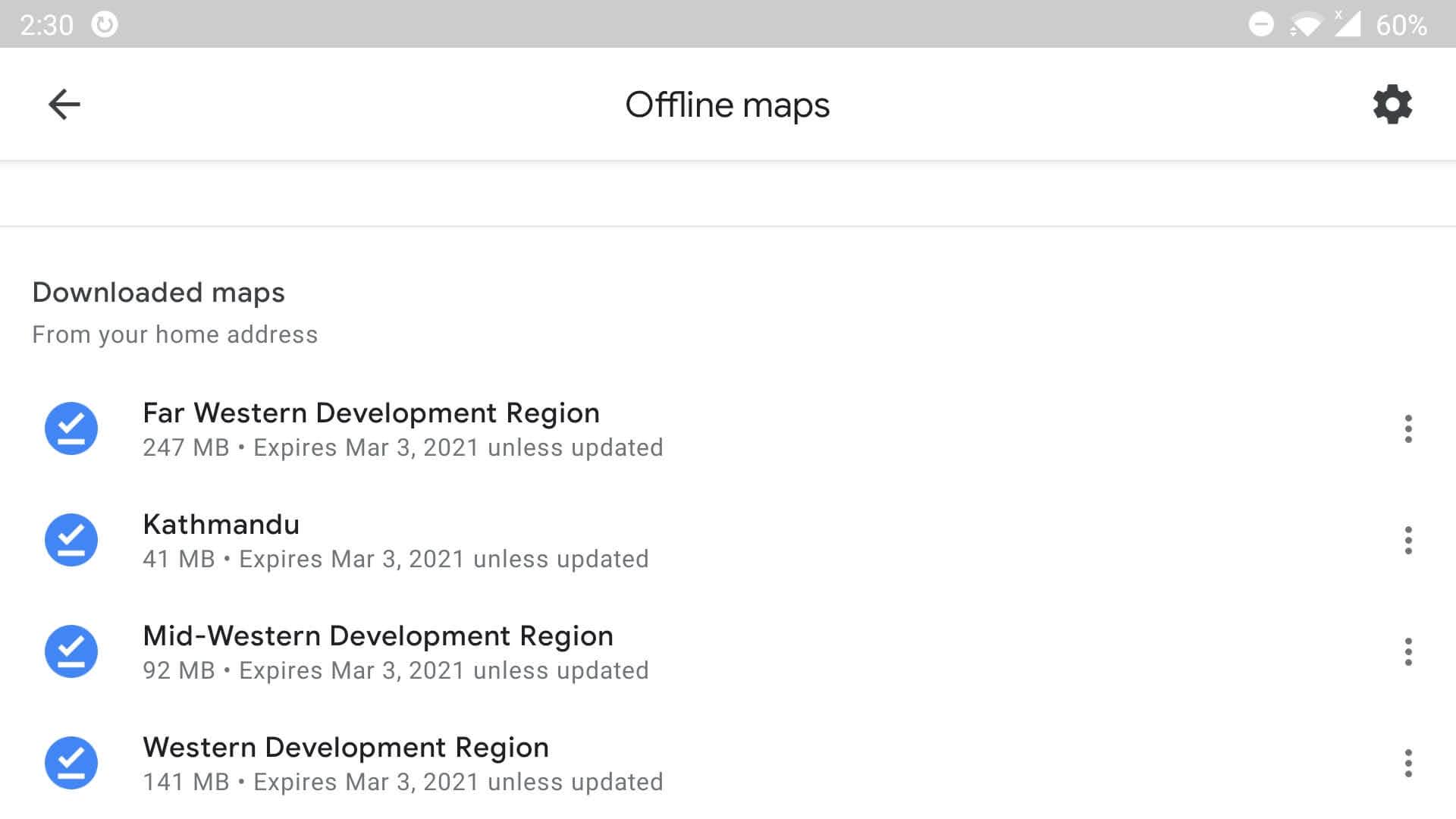Viewport: 1456px width, 819px height.
Task: Tap downloaded checkmark icon beside Kathmandu
Action: (71, 540)
